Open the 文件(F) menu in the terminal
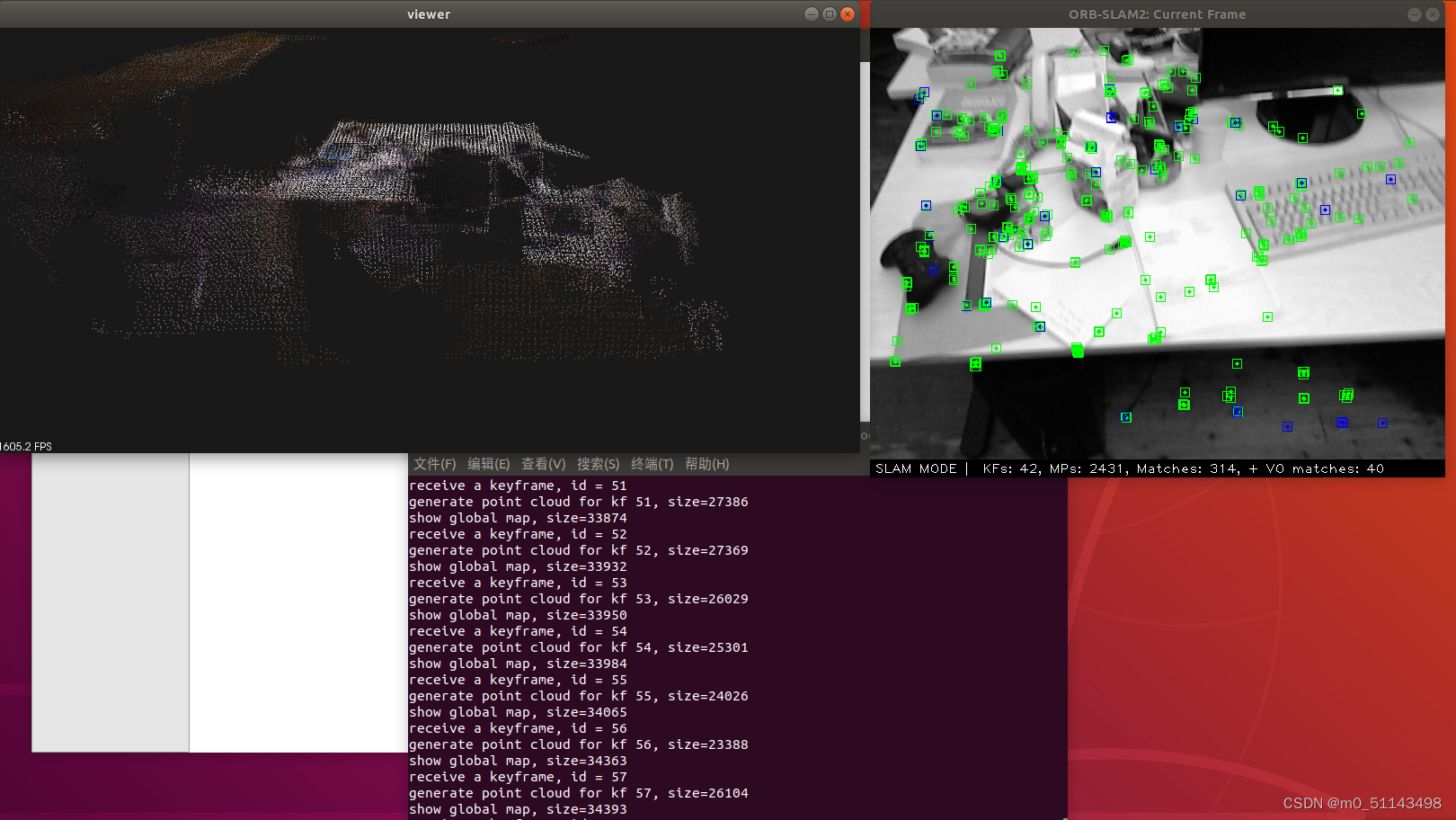Viewport: 1456px width, 820px height. [x=434, y=464]
